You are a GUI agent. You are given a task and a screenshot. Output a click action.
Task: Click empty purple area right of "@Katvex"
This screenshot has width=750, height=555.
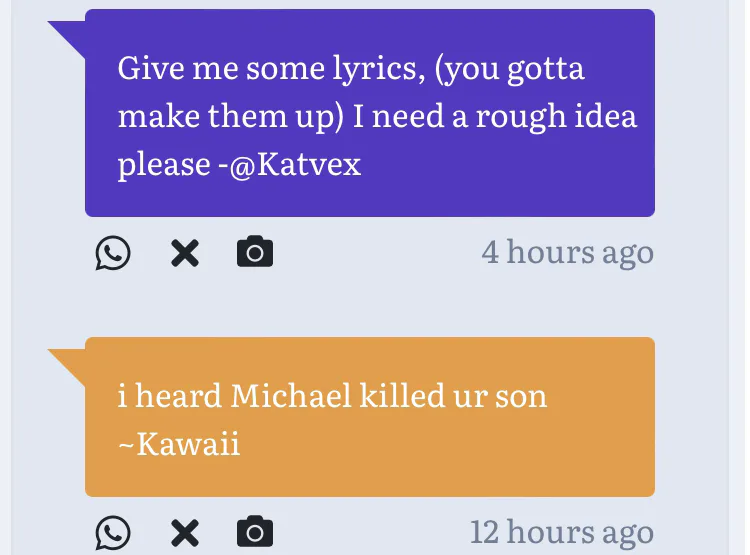pyautogui.click(x=500, y=165)
